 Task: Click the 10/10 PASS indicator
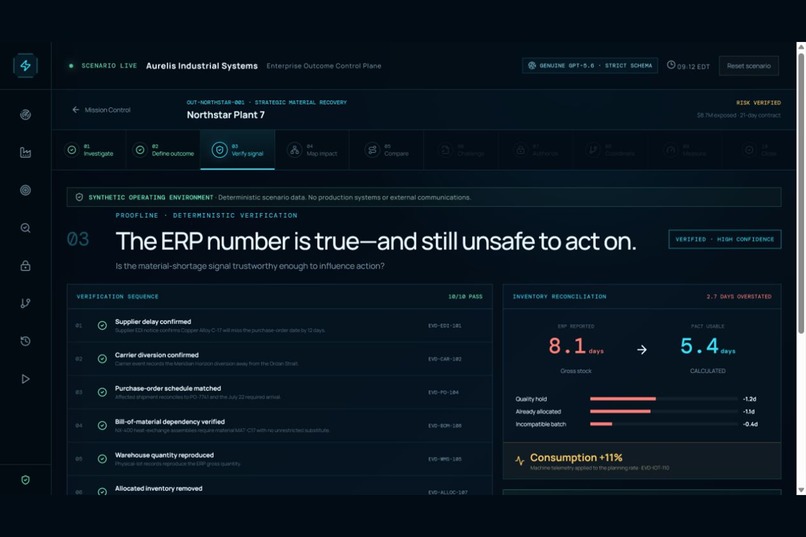465,297
